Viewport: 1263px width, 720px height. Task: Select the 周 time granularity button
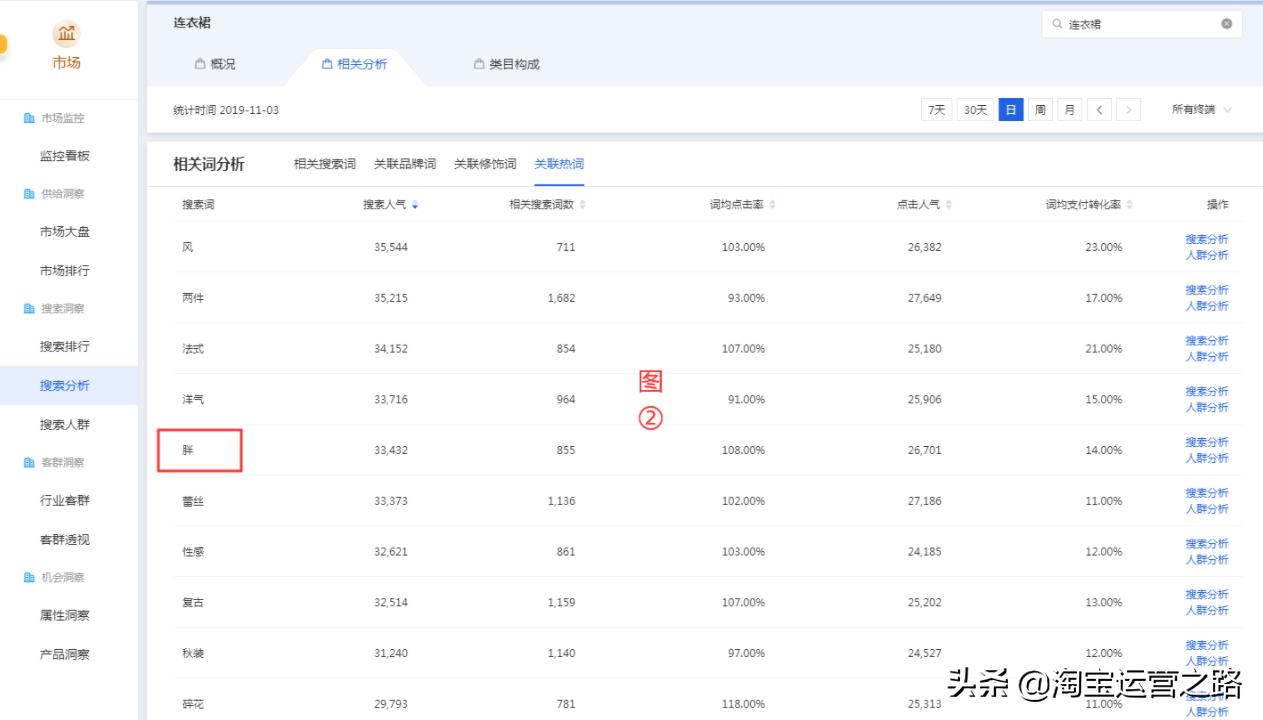1040,110
